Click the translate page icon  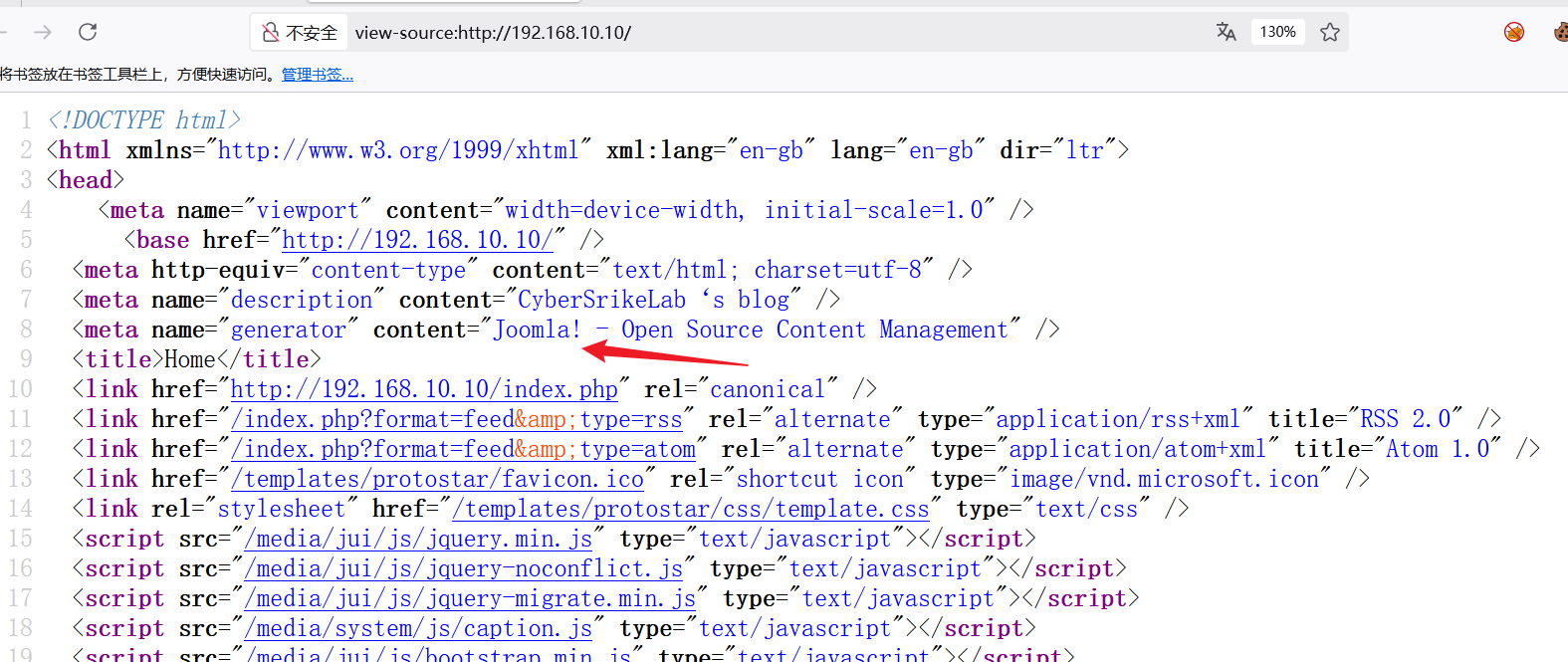[x=1226, y=32]
